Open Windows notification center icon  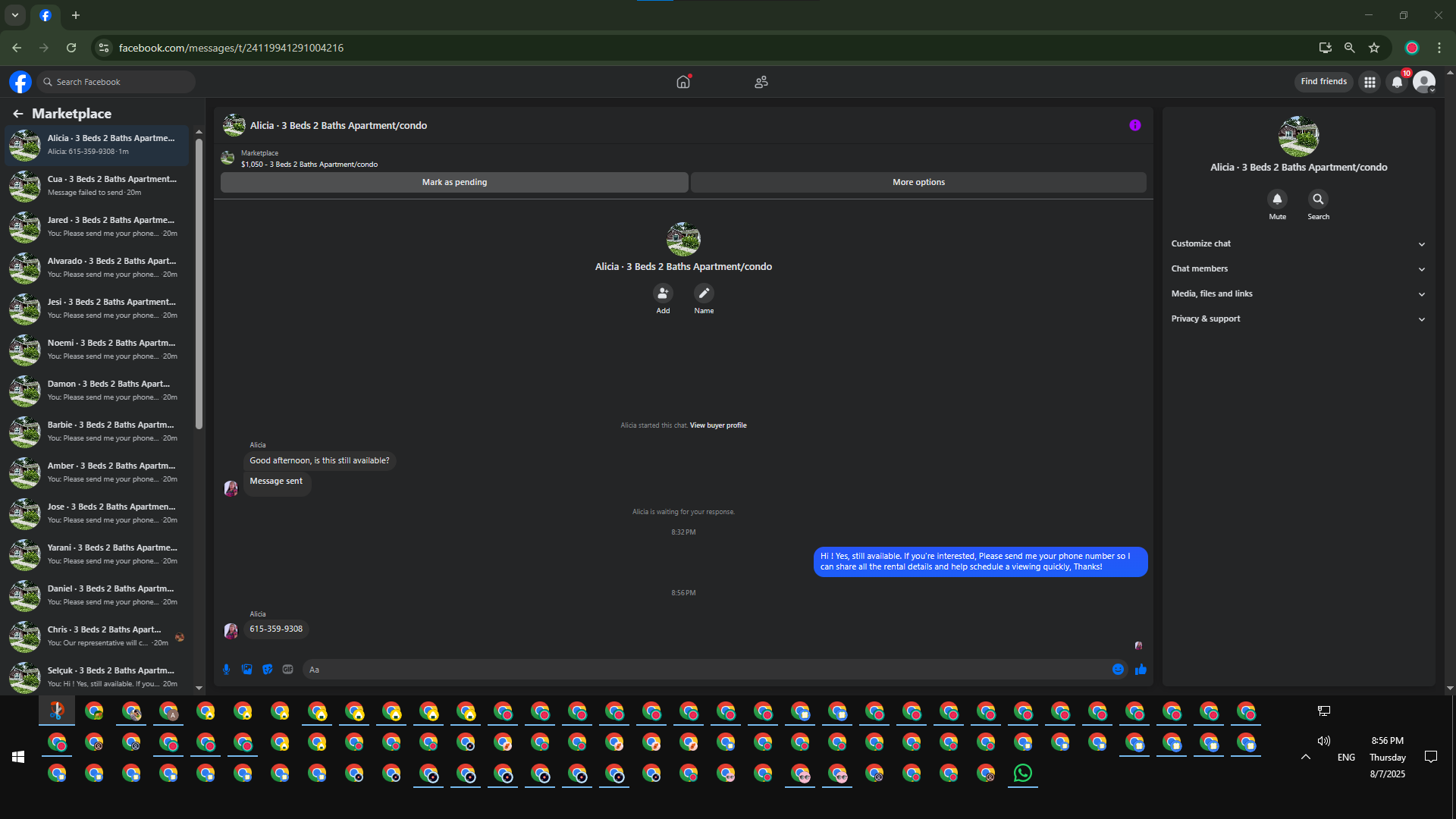tap(1431, 757)
